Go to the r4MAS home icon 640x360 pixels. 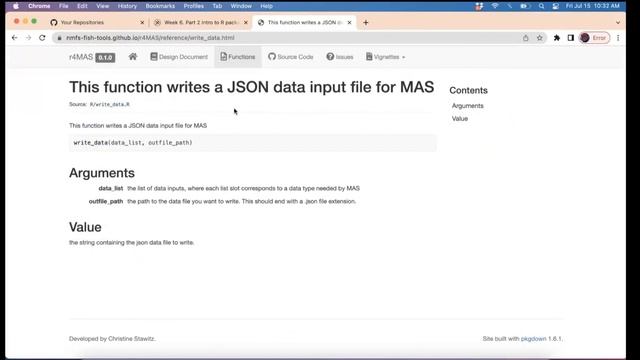(x=133, y=57)
